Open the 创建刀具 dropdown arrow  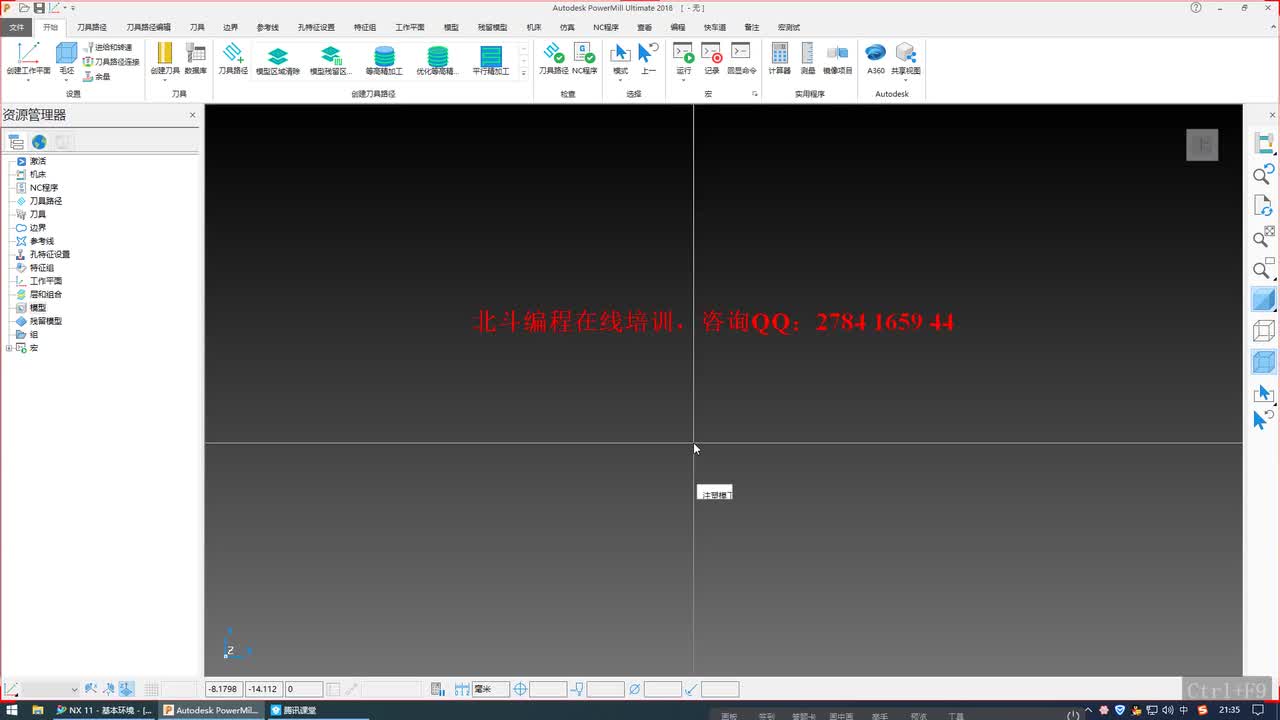point(165,80)
